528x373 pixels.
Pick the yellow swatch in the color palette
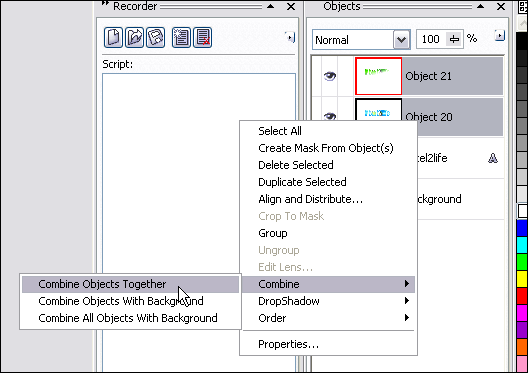(522, 279)
